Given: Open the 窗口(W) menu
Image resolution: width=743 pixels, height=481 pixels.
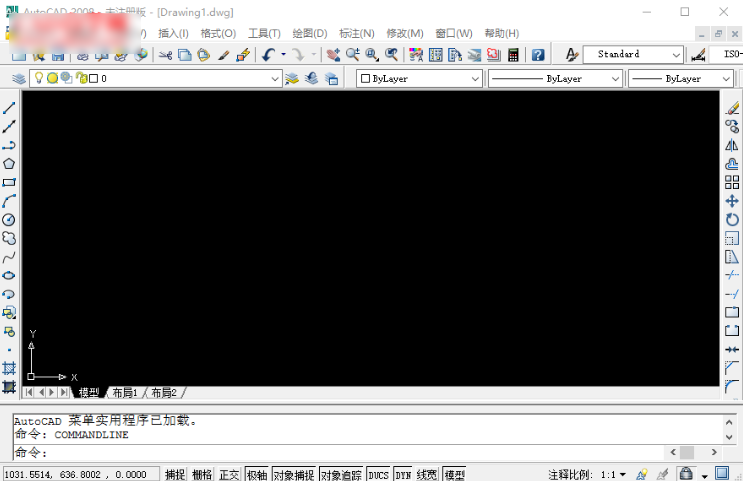Looking at the screenshot, I should [x=454, y=33].
